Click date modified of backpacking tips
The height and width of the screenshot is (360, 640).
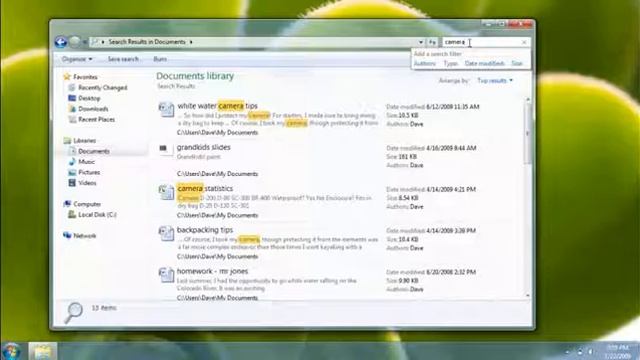coord(451,231)
